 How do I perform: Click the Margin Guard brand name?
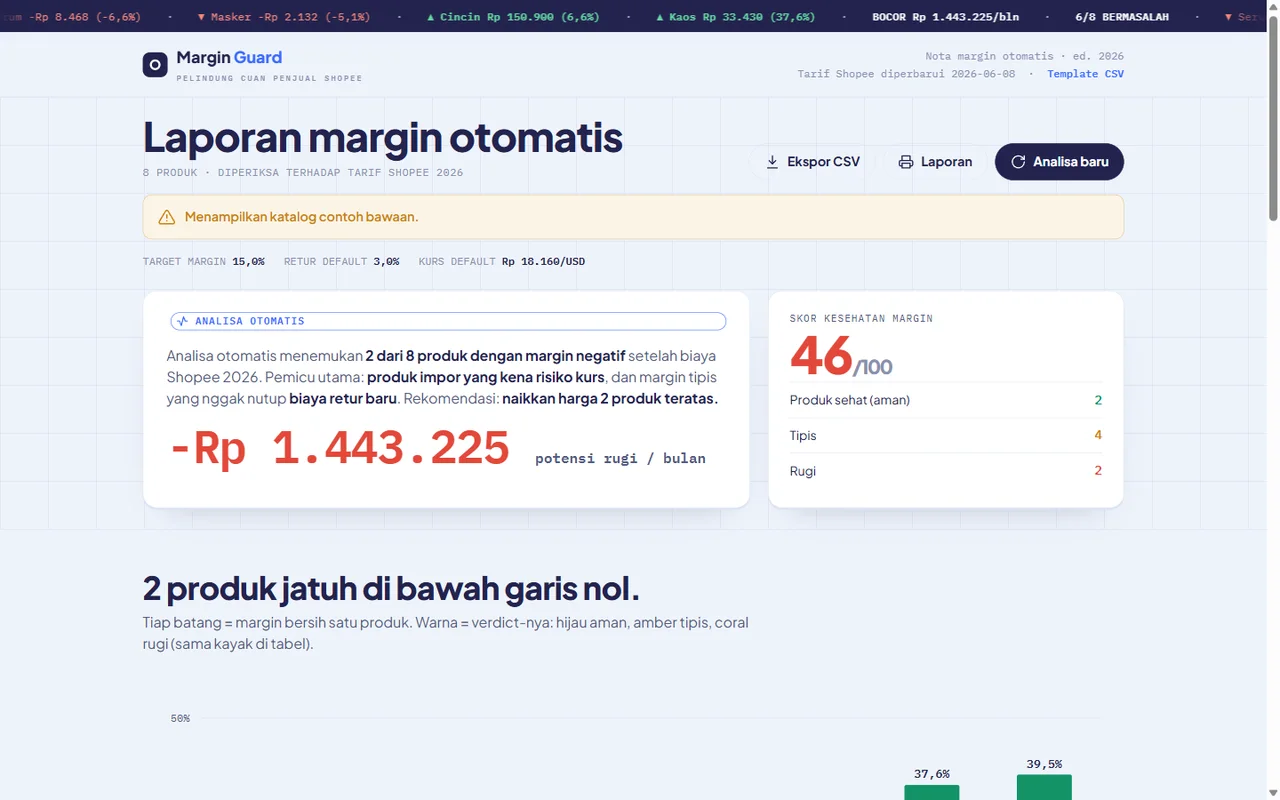pyautogui.click(x=229, y=58)
